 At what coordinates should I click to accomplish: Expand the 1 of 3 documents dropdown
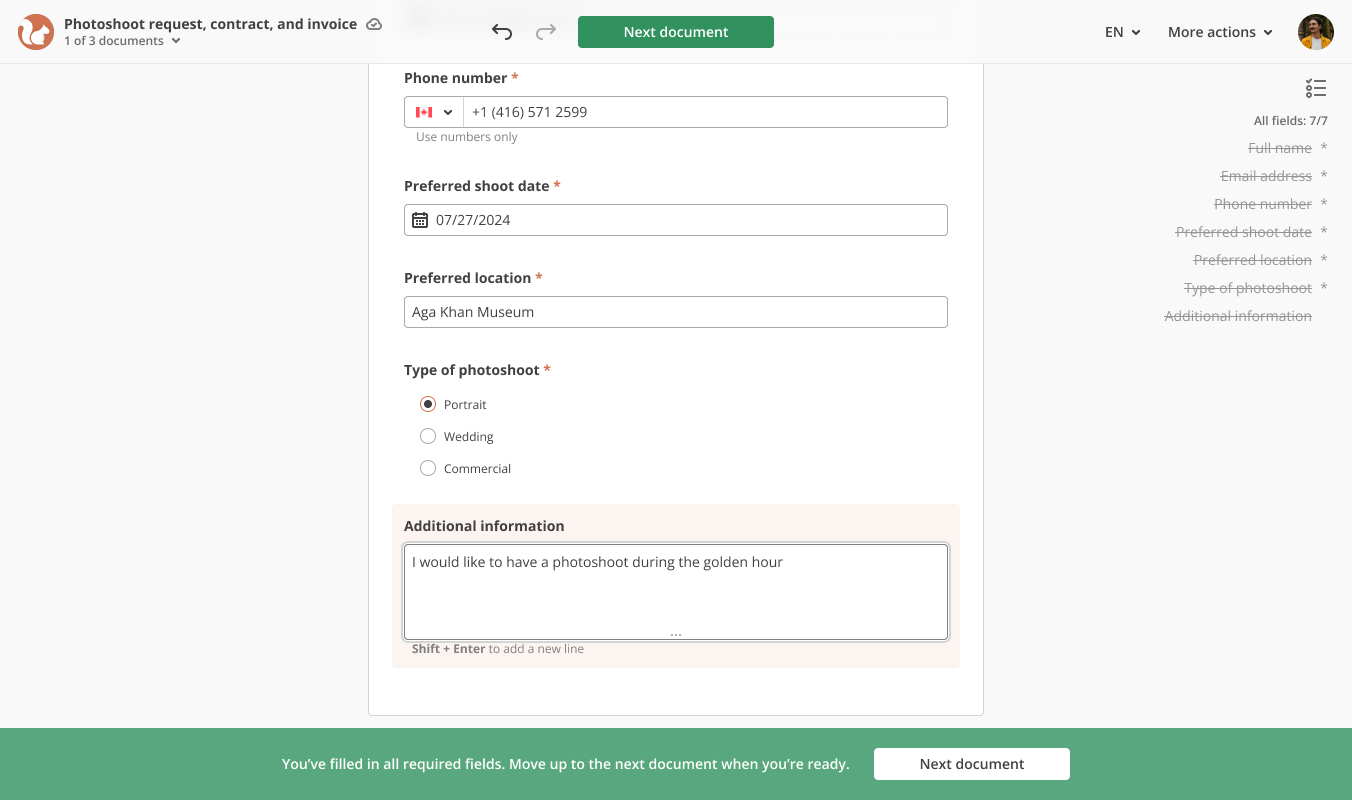pyautogui.click(x=122, y=41)
